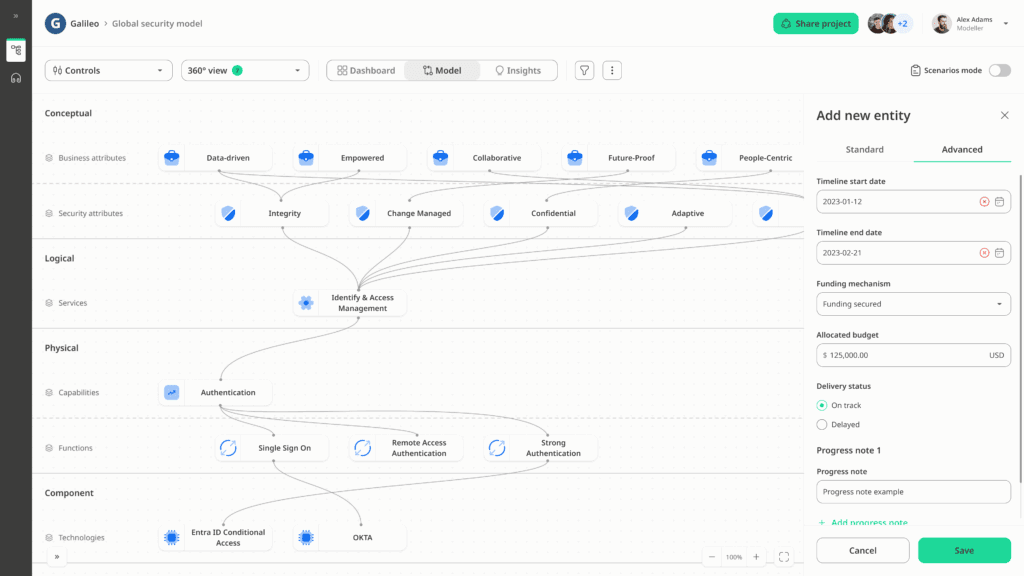
Task: Switch to the Standard tab
Action: pos(864,150)
